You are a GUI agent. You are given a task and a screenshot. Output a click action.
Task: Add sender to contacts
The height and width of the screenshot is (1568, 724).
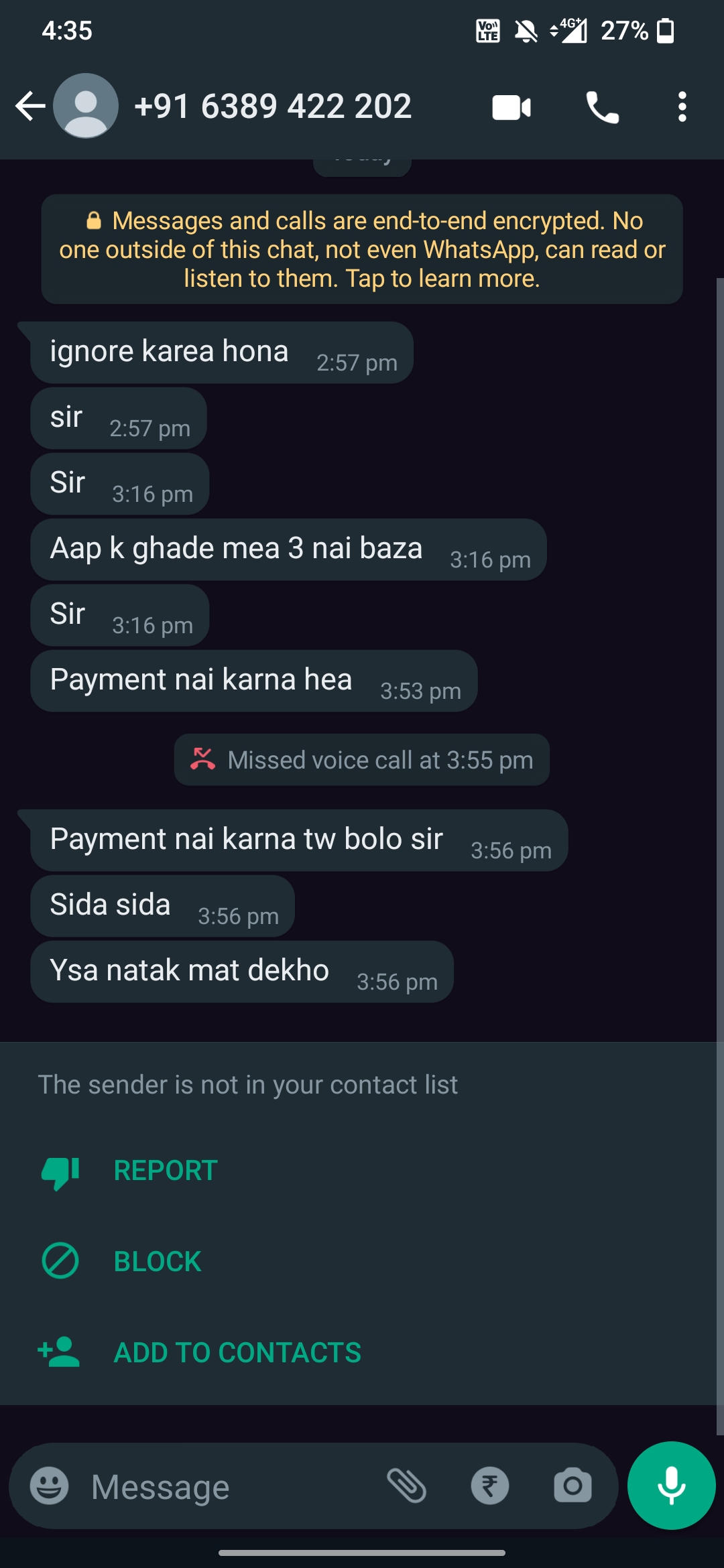(237, 1352)
